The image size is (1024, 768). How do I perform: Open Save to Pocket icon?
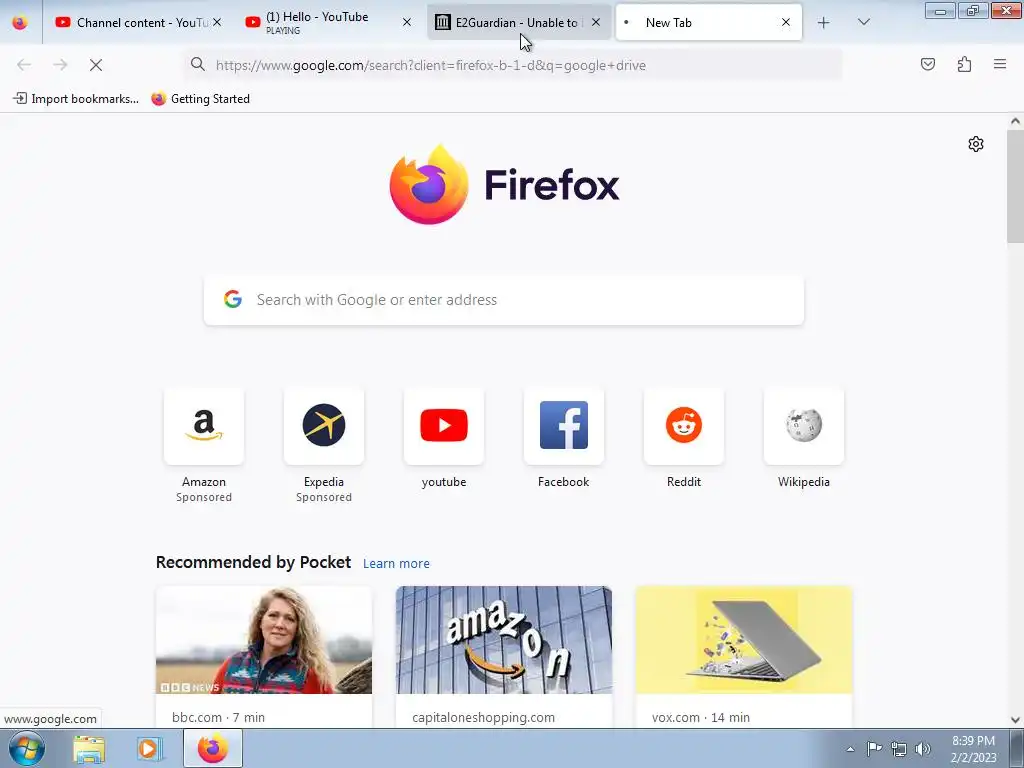(x=927, y=64)
